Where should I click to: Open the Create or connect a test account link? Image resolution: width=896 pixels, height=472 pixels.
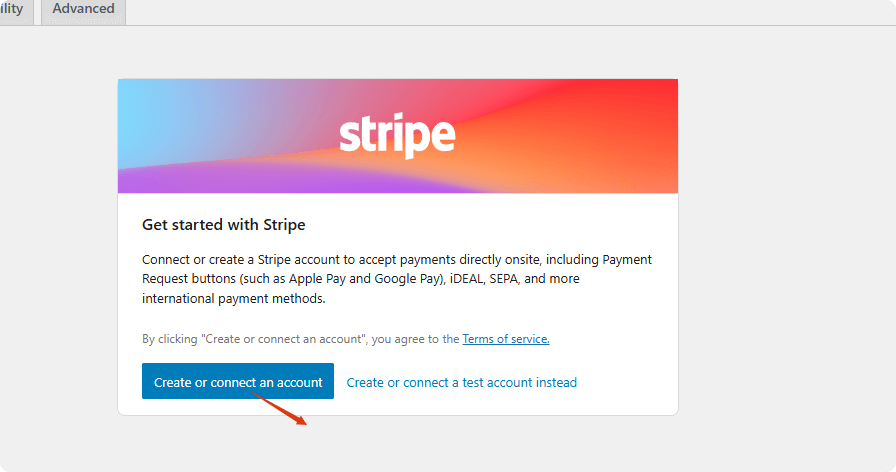461,382
